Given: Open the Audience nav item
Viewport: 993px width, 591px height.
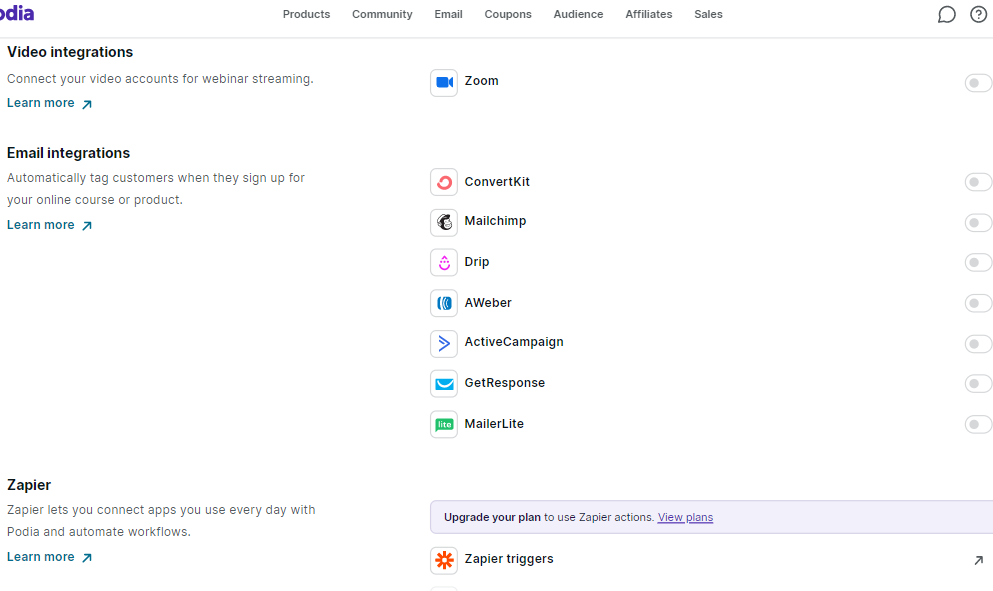Looking at the screenshot, I should pos(578,14).
